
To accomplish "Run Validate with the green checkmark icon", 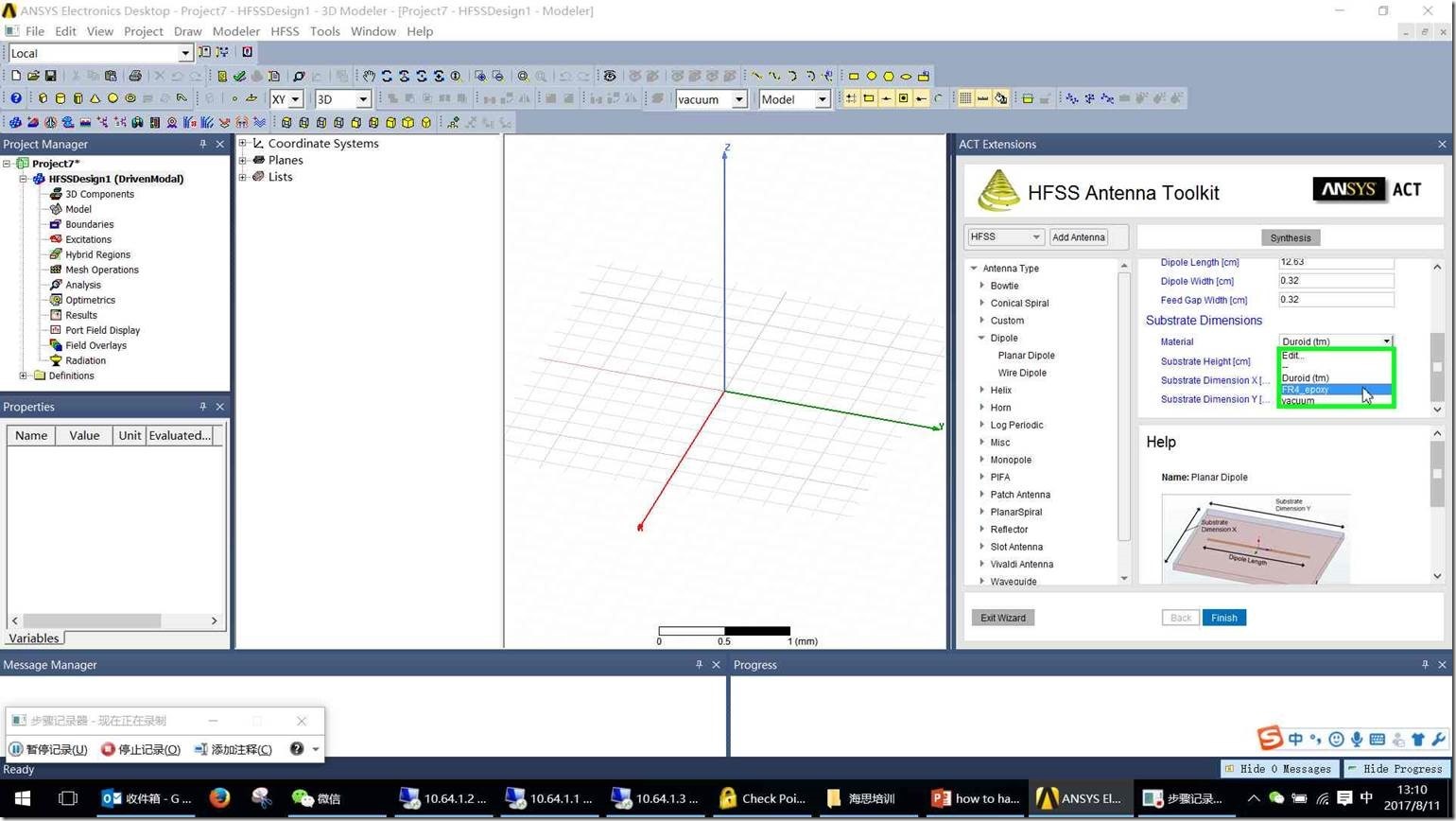I will (x=240, y=76).
